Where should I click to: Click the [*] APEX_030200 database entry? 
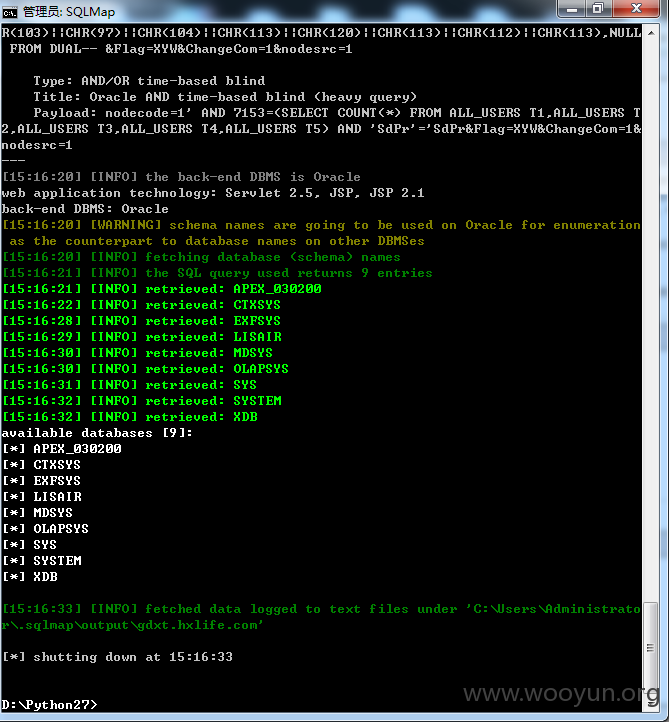tap(62, 449)
